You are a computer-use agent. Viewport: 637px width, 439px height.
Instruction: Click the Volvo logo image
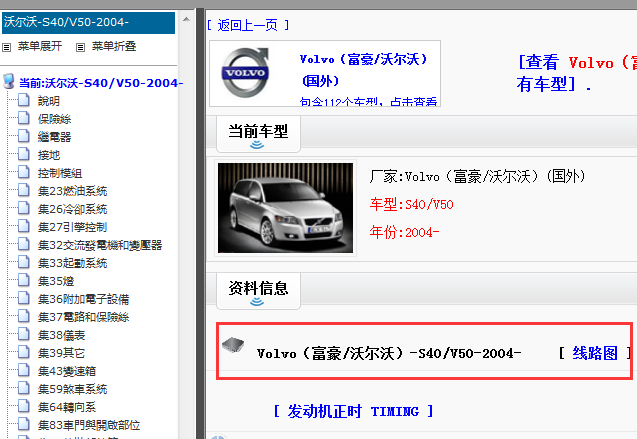pos(245,72)
